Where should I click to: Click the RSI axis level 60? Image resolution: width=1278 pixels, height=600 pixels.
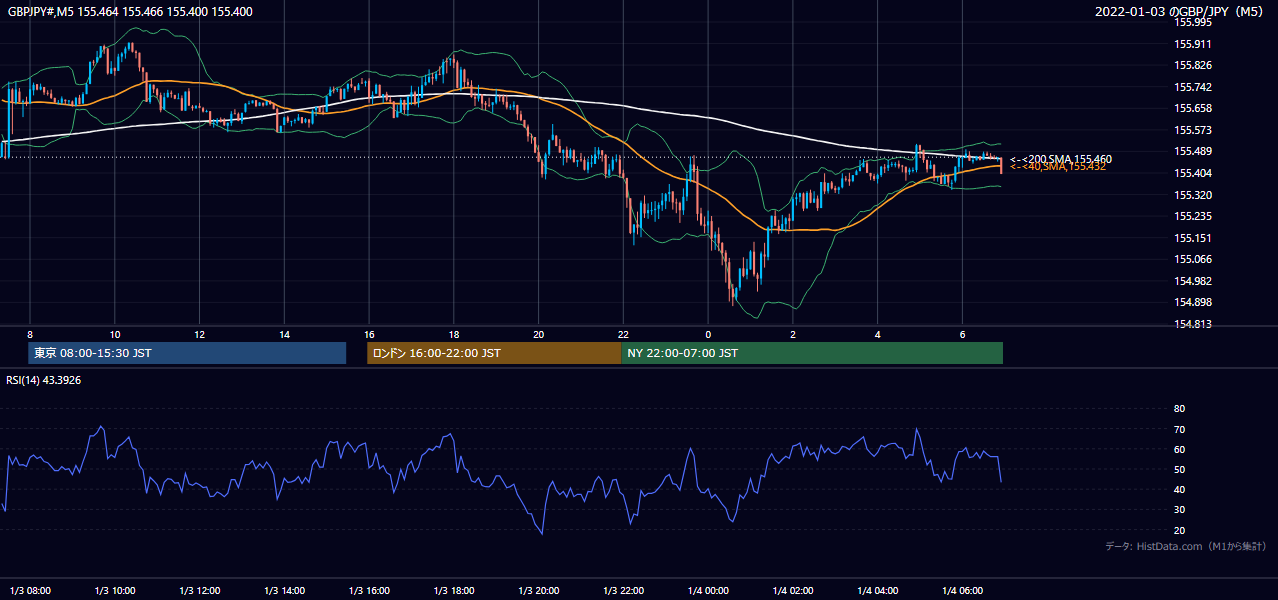click(x=1179, y=449)
